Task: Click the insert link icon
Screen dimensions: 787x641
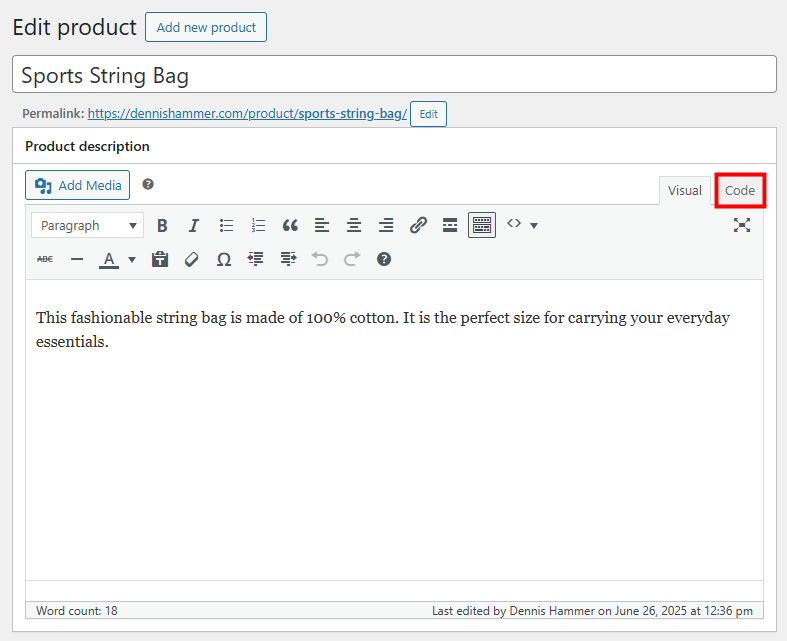Action: (418, 226)
